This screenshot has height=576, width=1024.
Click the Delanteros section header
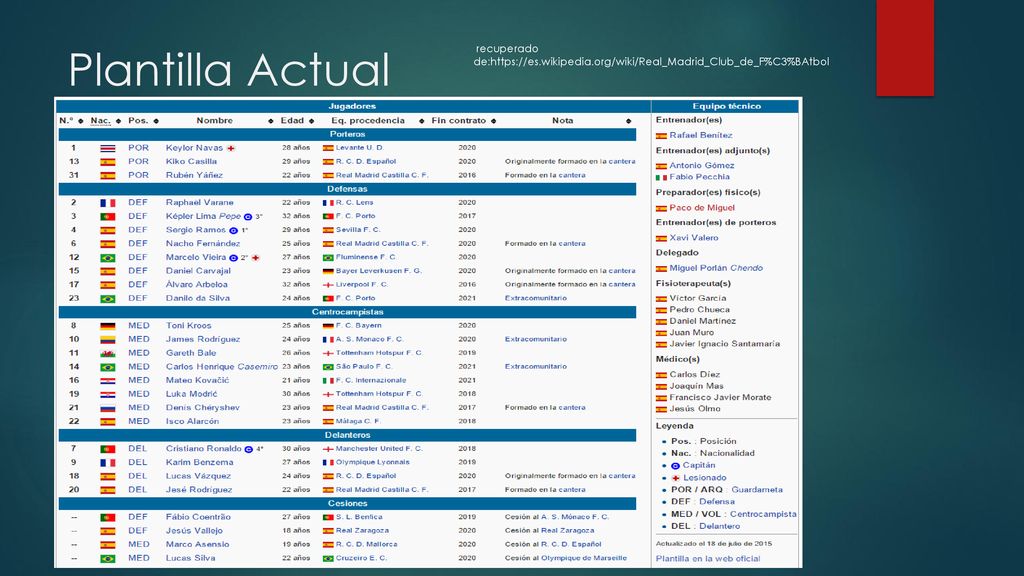(x=347, y=436)
